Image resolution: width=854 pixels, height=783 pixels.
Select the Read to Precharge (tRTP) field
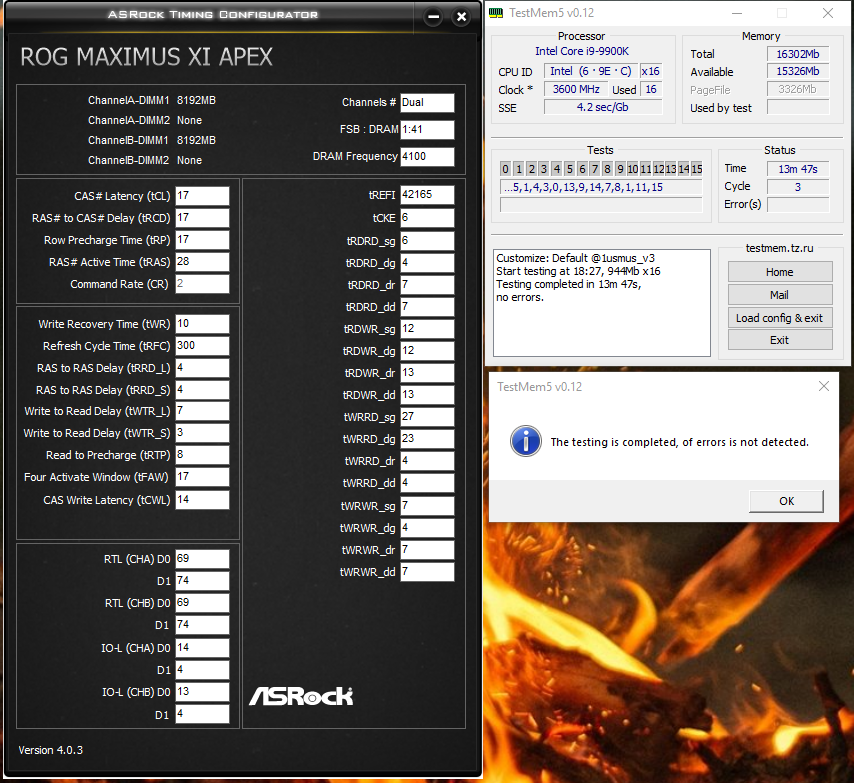click(202, 455)
